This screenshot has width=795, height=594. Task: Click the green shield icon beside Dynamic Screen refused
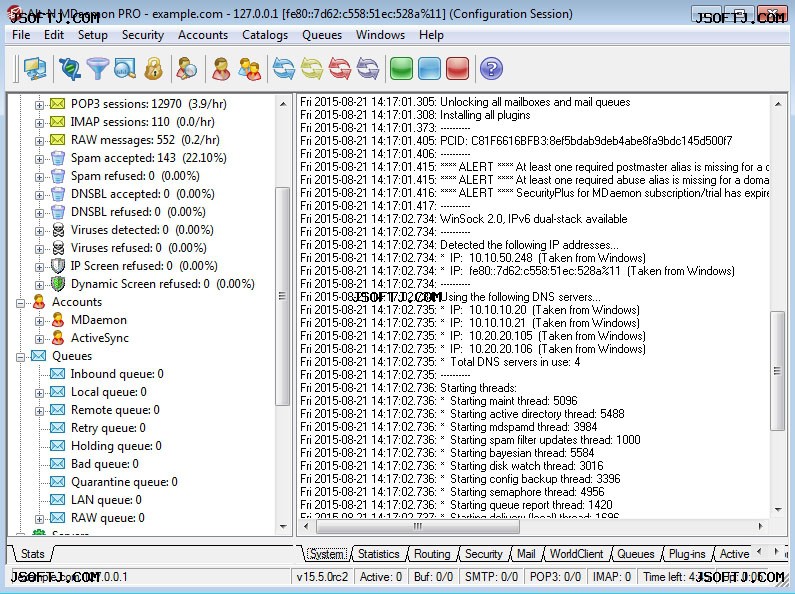coord(58,284)
